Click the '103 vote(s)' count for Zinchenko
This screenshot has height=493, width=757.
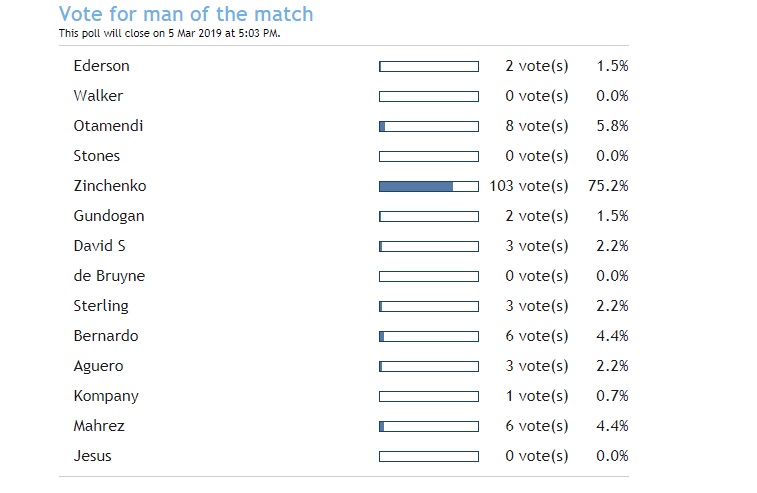[528, 186]
